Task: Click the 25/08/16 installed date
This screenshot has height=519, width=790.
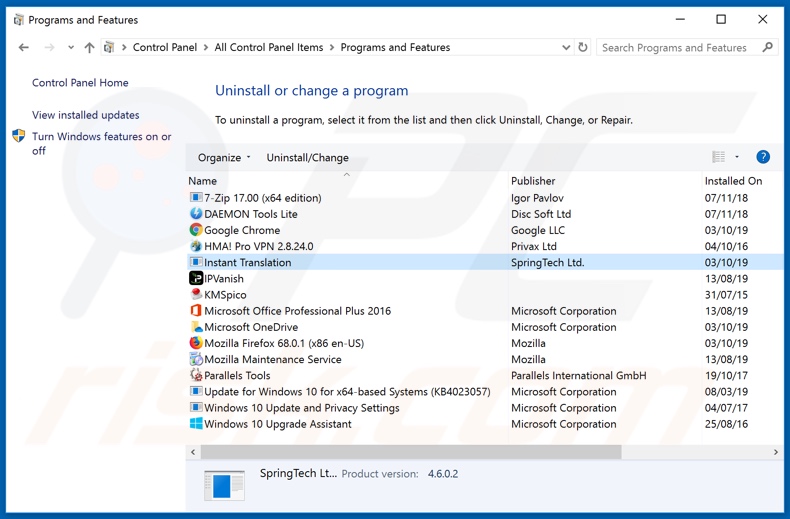Action: pos(726,423)
